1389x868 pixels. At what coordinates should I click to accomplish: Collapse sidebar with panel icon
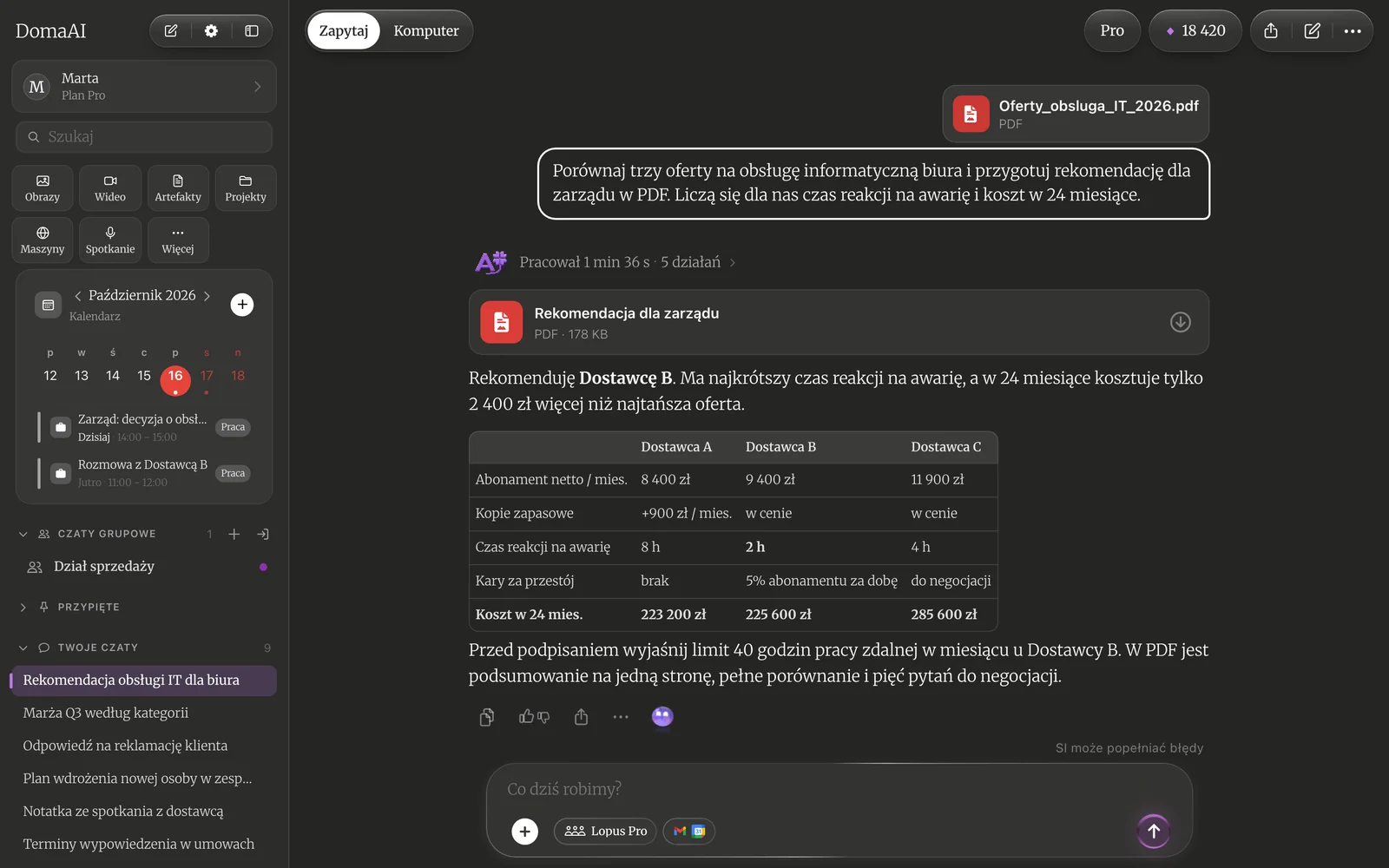(x=252, y=31)
